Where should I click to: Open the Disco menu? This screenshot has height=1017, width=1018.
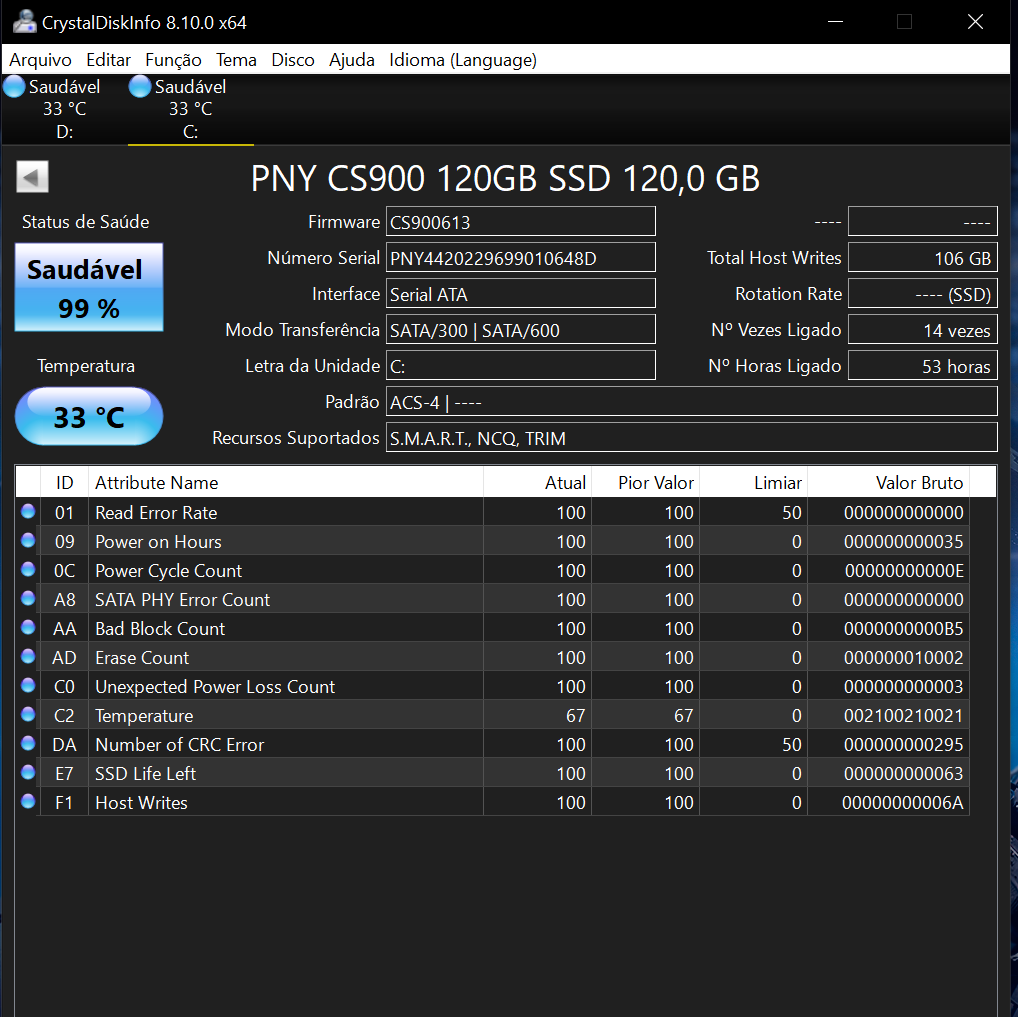click(293, 60)
